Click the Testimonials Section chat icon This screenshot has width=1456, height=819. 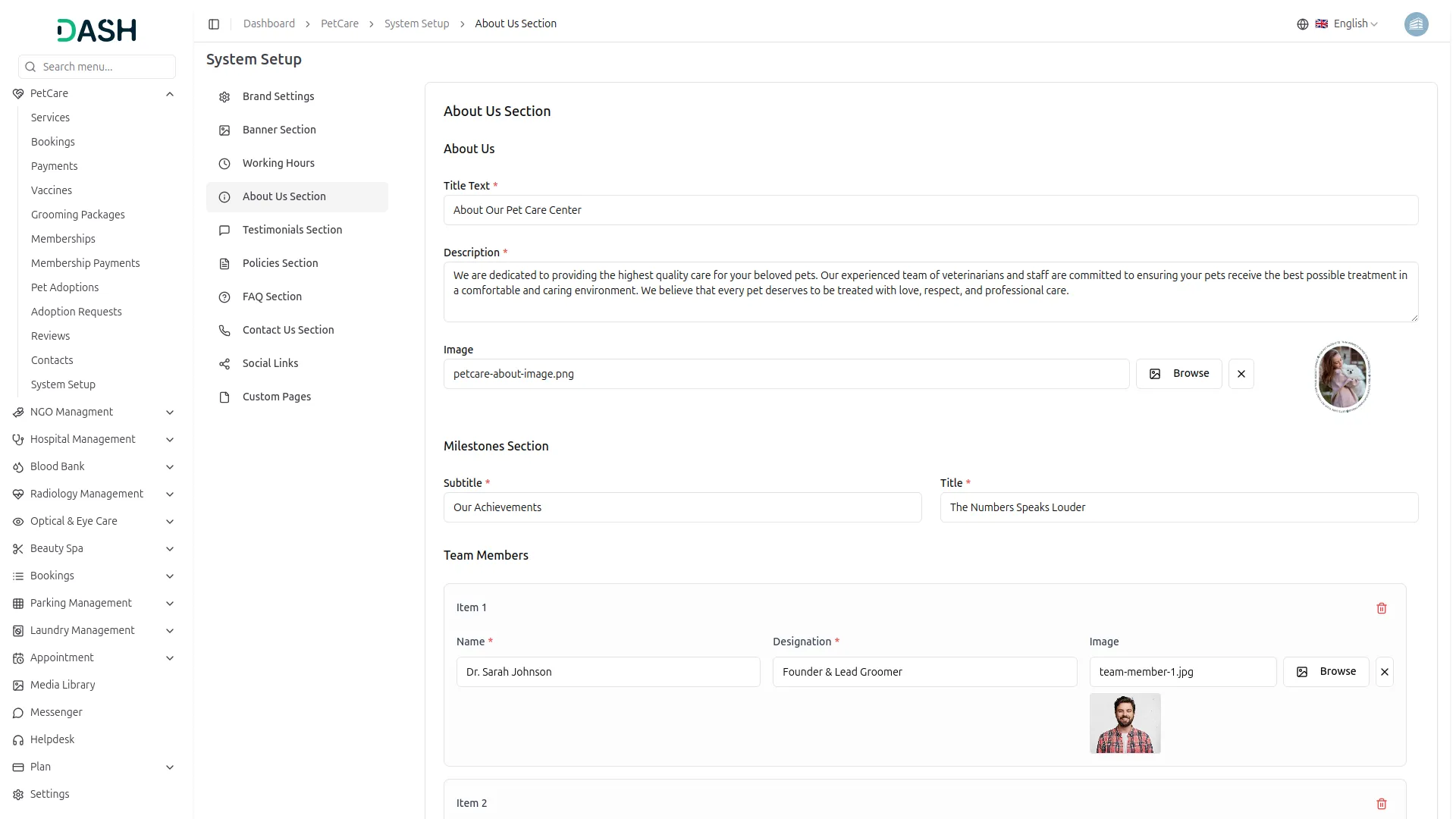pos(224,231)
